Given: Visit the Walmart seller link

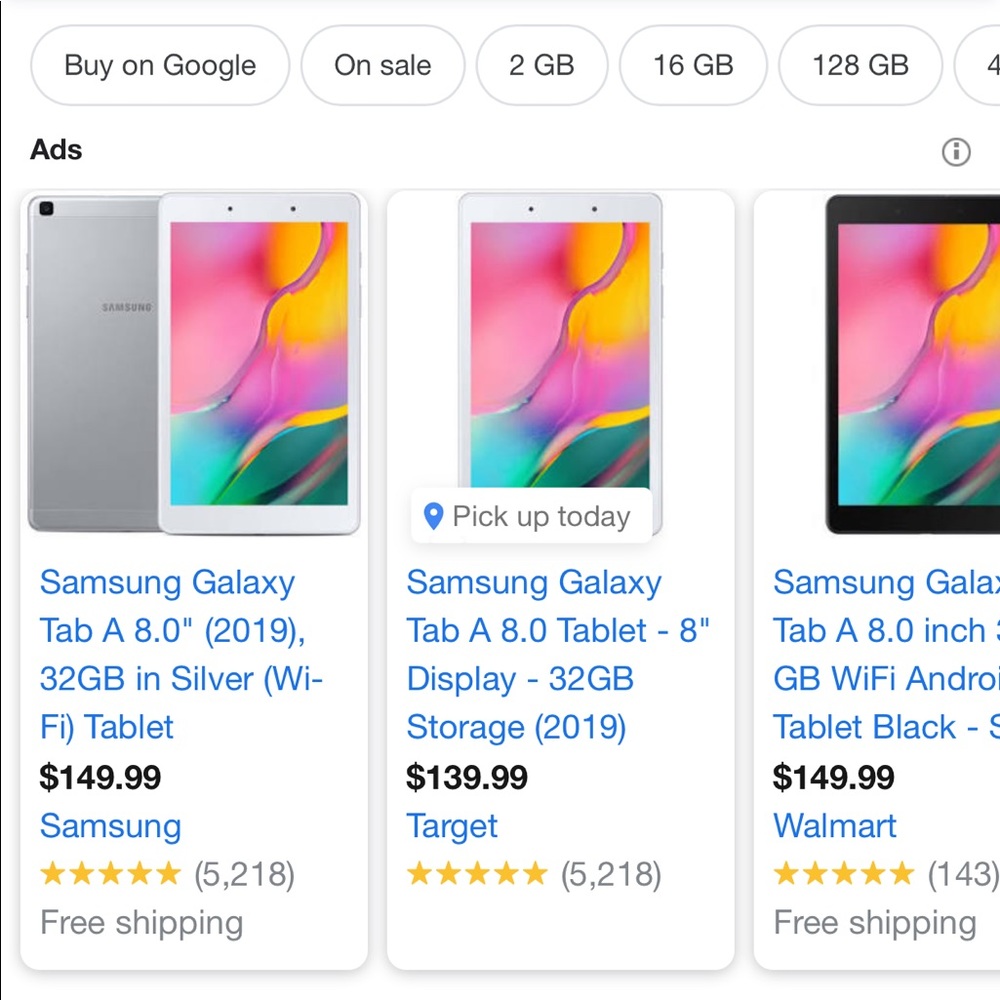Looking at the screenshot, I should tap(835, 826).
